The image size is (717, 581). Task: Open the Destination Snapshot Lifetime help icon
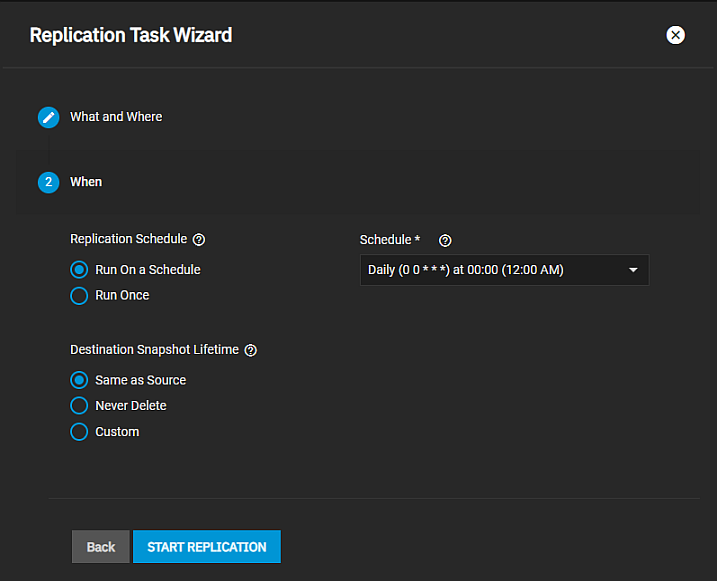click(x=251, y=350)
